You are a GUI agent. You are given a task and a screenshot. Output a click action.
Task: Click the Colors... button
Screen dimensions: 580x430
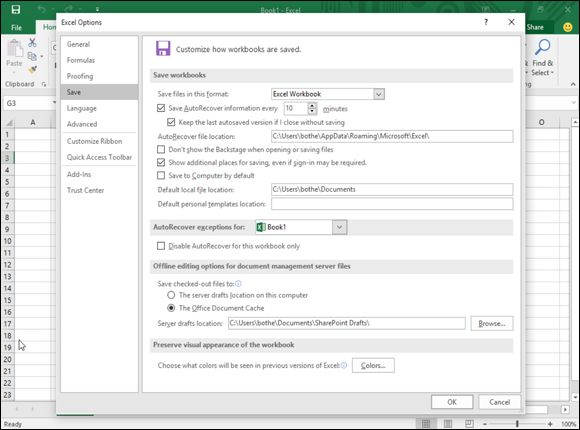click(x=373, y=365)
